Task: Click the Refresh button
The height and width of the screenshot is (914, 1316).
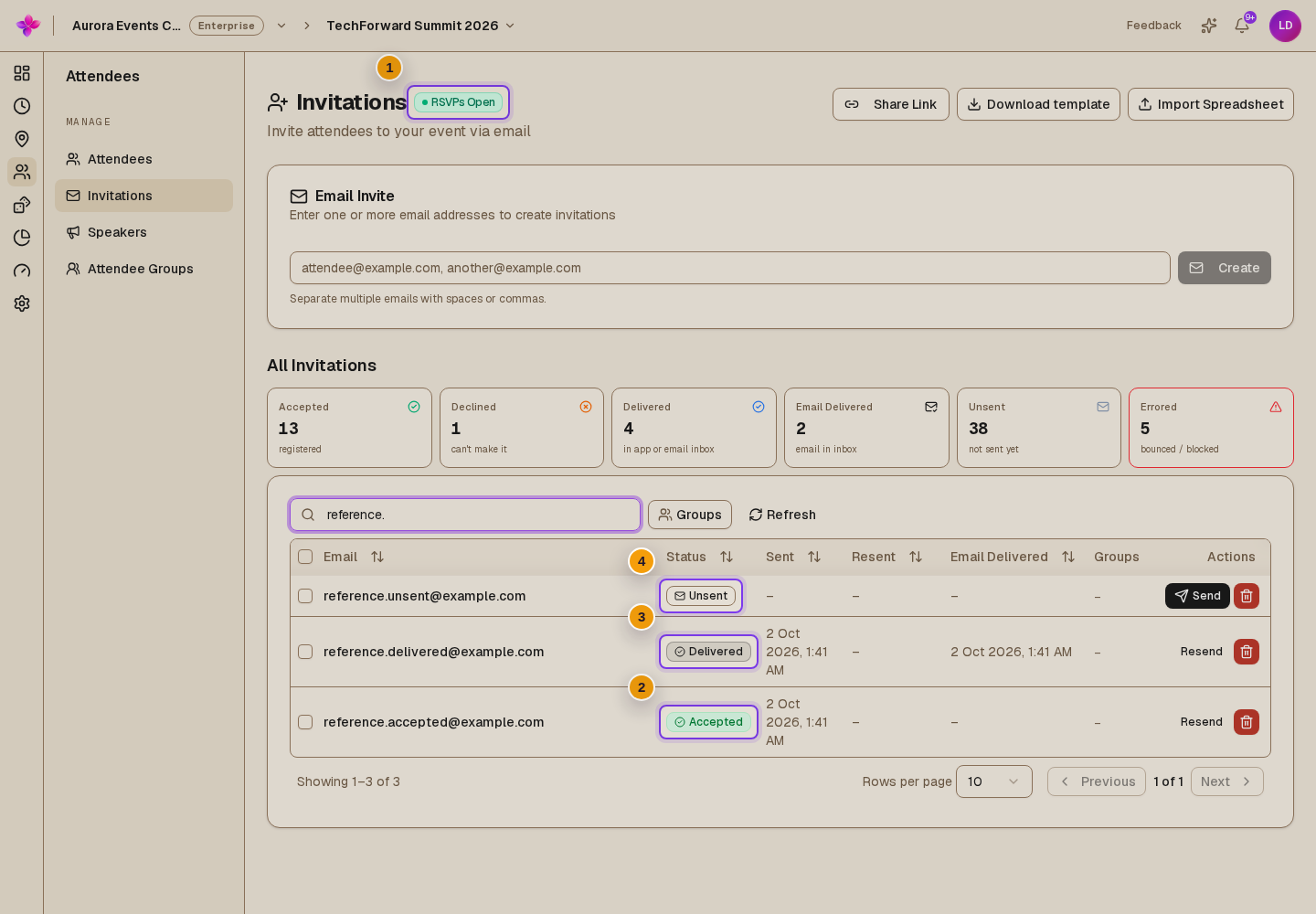Action: pos(782,515)
